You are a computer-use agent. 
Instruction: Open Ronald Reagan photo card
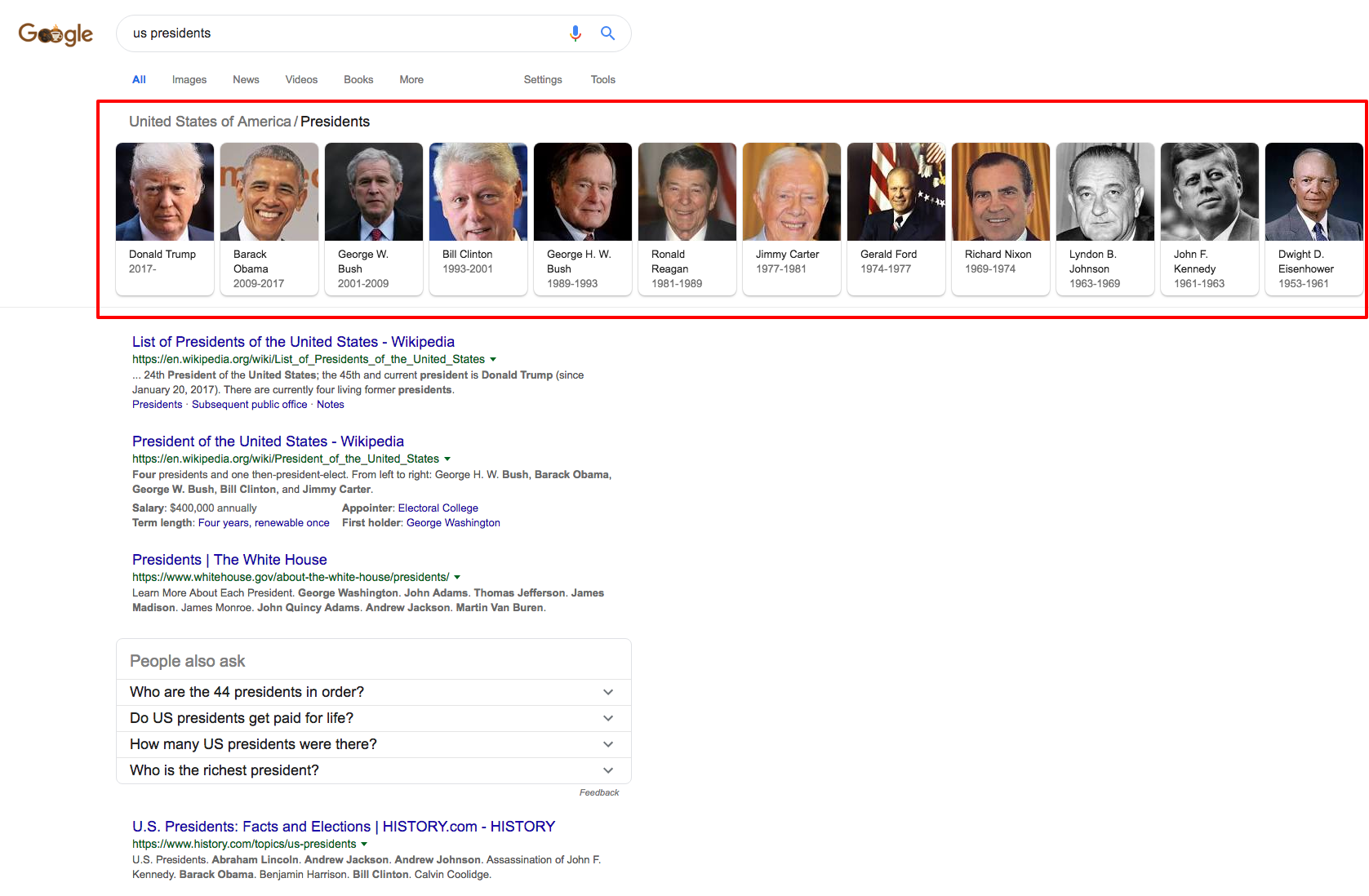click(687, 219)
